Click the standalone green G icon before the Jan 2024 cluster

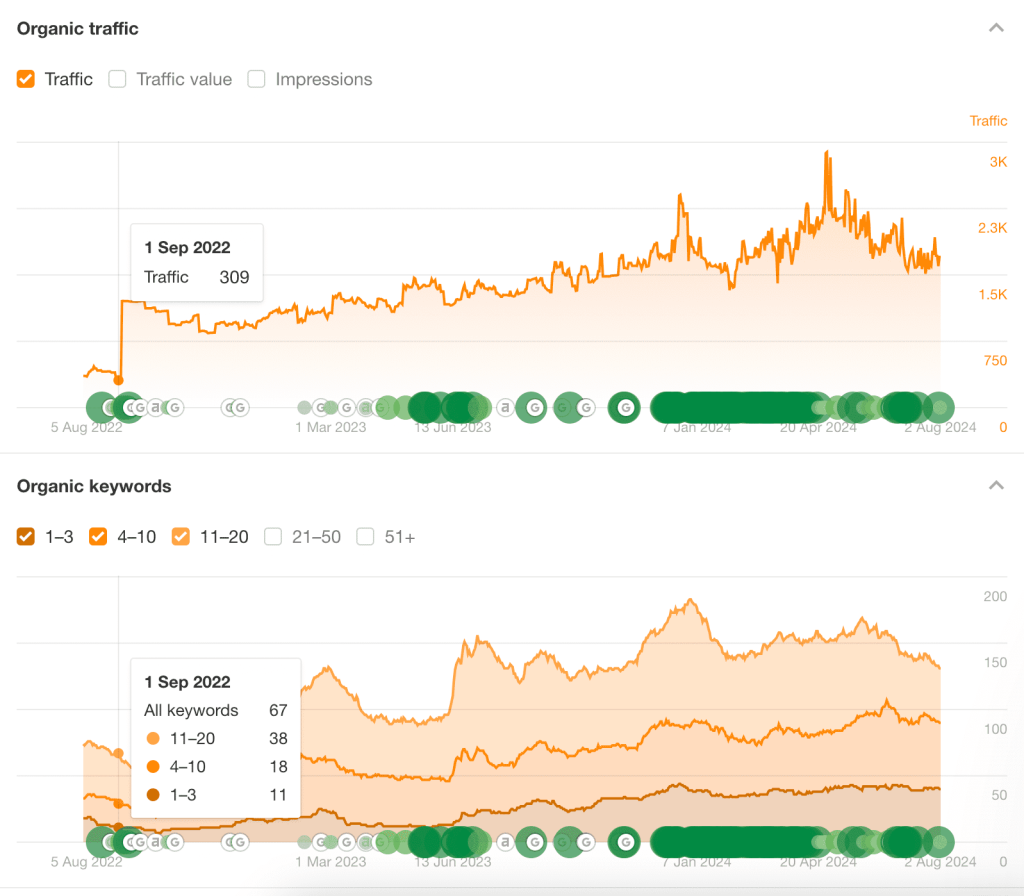pyautogui.click(x=623, y=407)
